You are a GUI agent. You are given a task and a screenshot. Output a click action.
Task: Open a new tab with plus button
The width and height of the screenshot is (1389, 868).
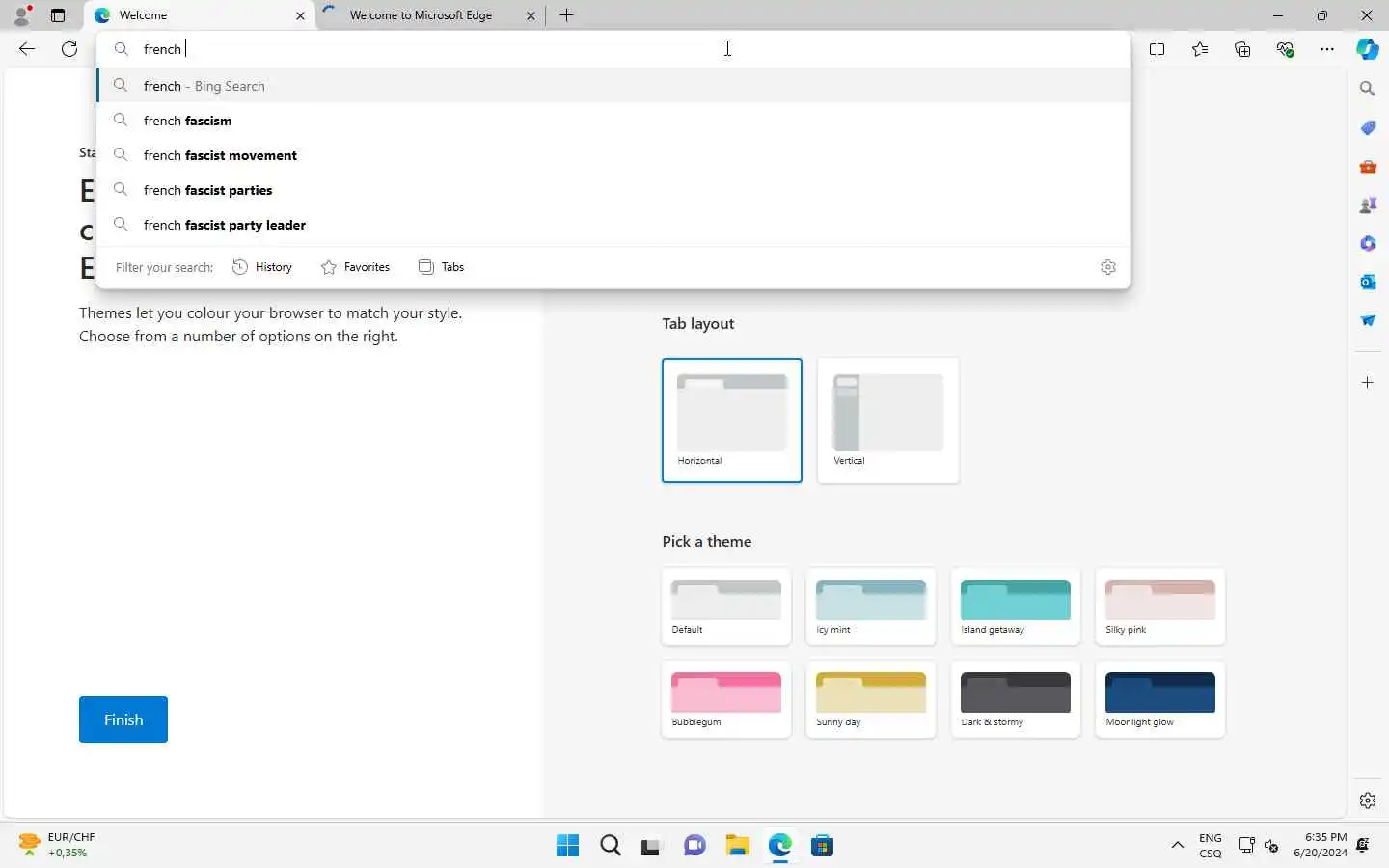click(x=566, y=15)
